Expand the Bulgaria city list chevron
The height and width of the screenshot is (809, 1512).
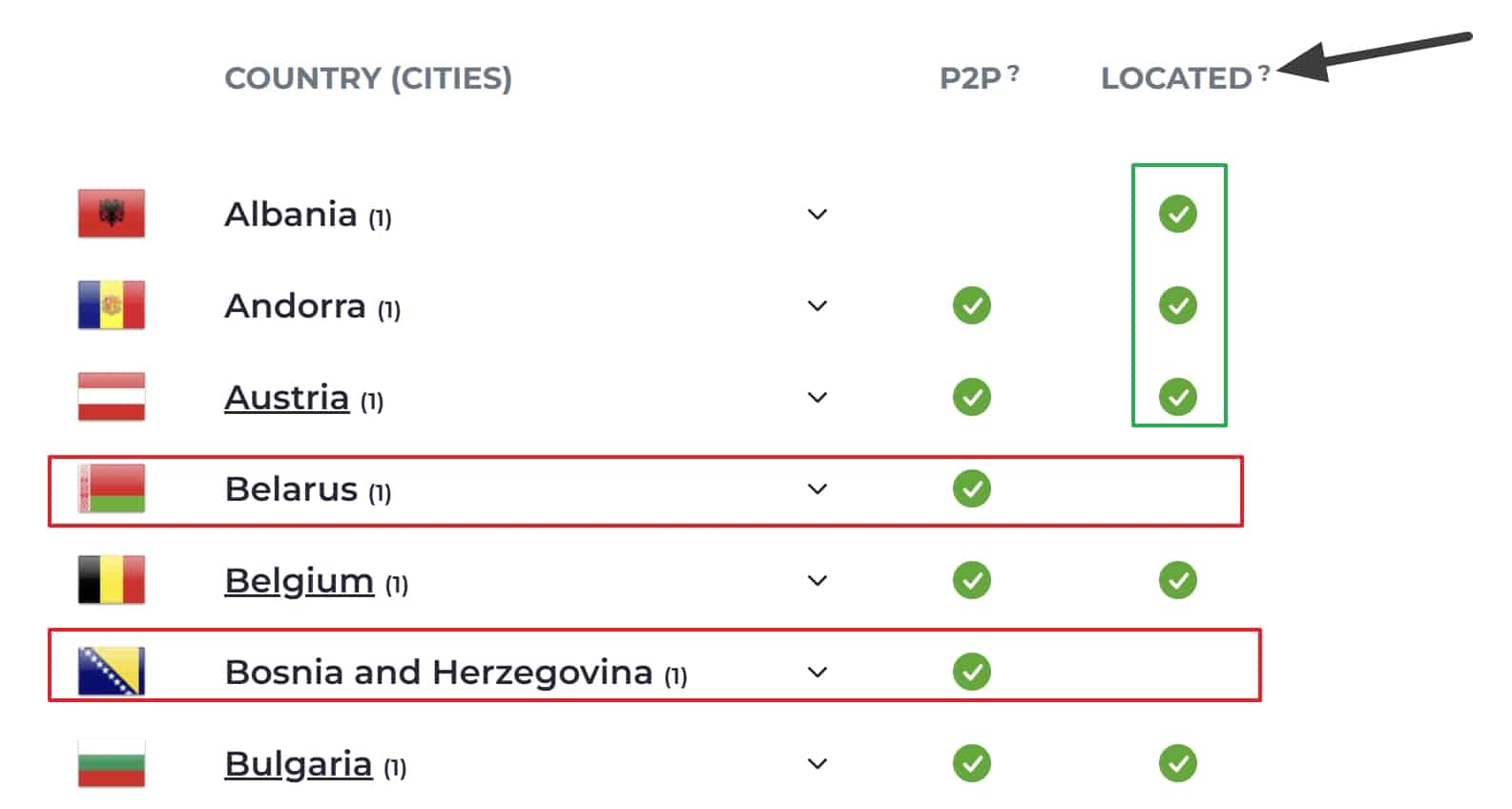click(818, 763)
